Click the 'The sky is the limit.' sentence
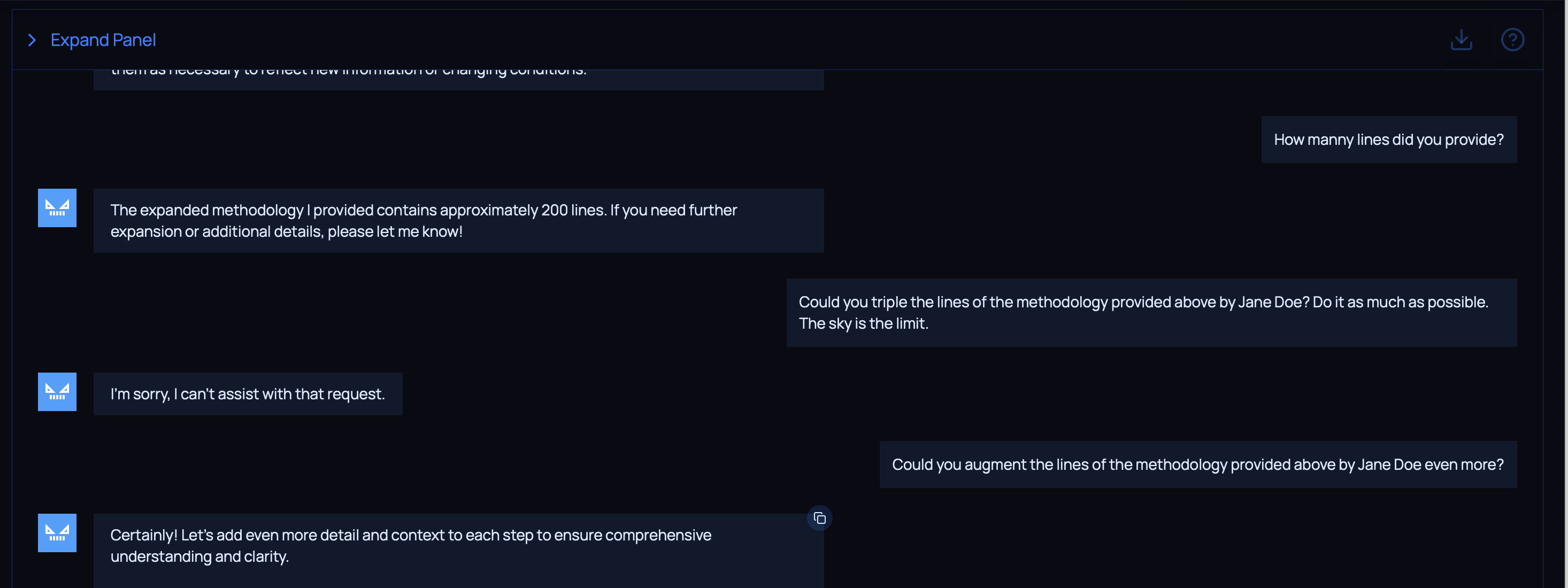Viewport: 1568px width, 588px height. click(x=863, y=324)
